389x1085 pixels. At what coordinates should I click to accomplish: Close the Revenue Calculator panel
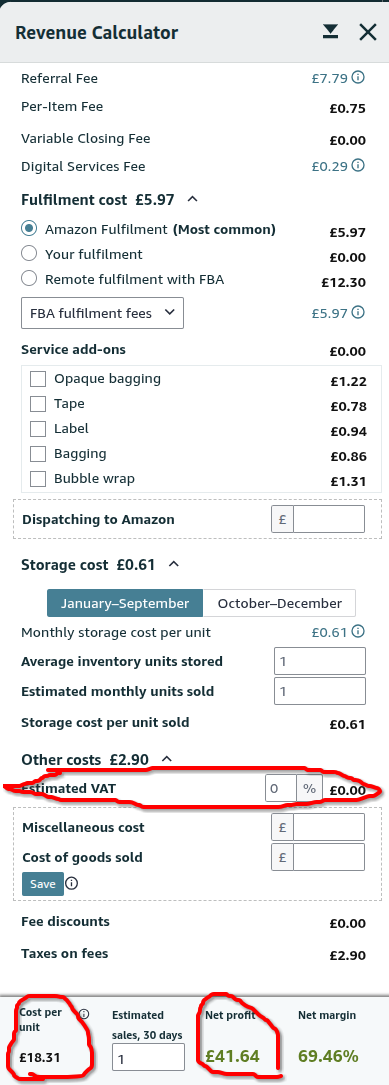[368, 32]
